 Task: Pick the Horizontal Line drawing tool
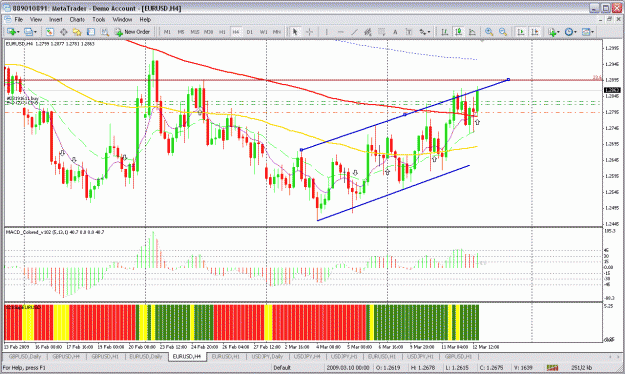pos(340,32)
